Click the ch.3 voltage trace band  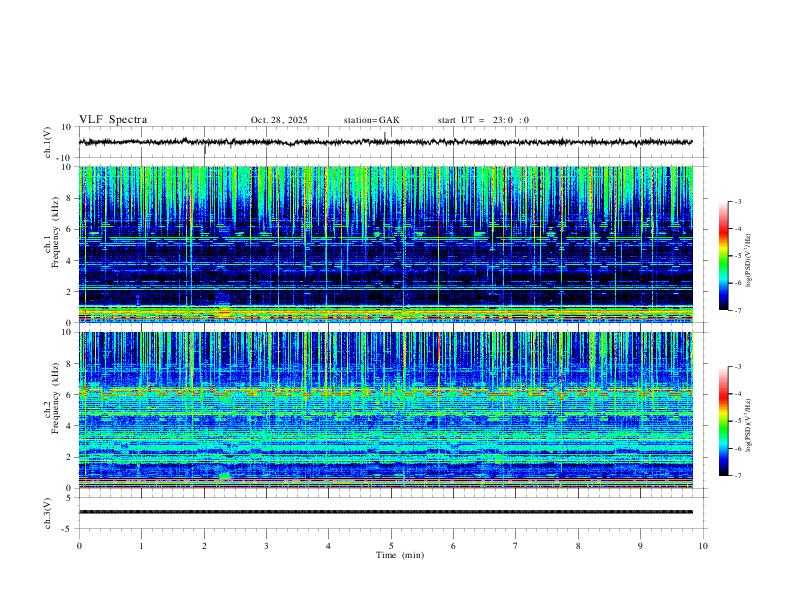coord(386,512)
